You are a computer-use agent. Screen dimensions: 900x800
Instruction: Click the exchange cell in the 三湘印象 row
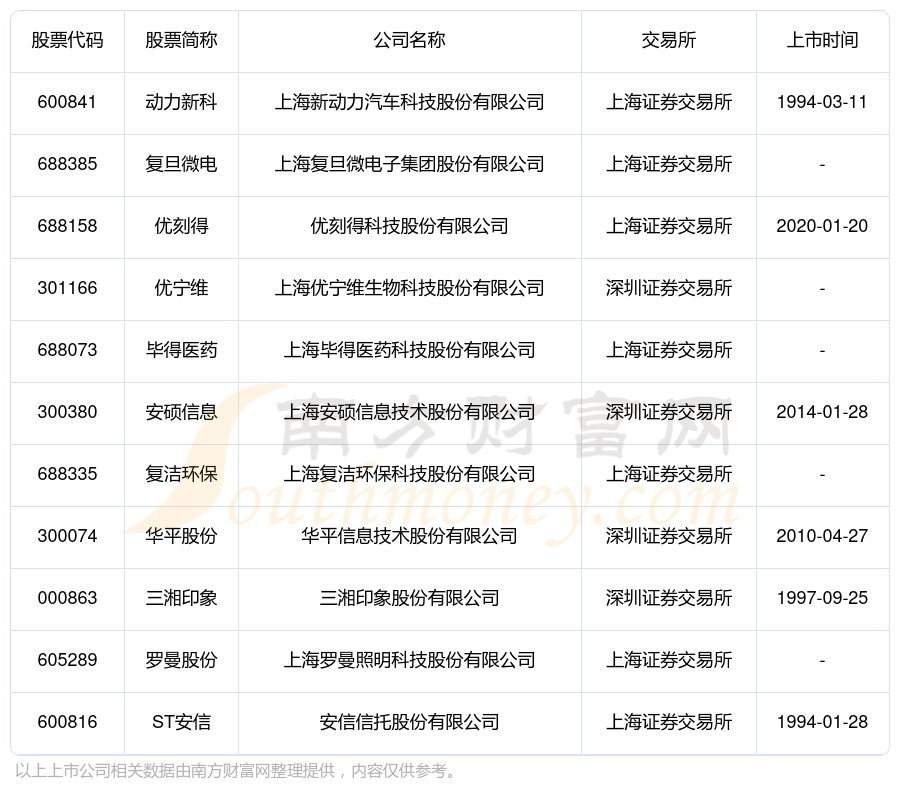(x=669, y=598)
